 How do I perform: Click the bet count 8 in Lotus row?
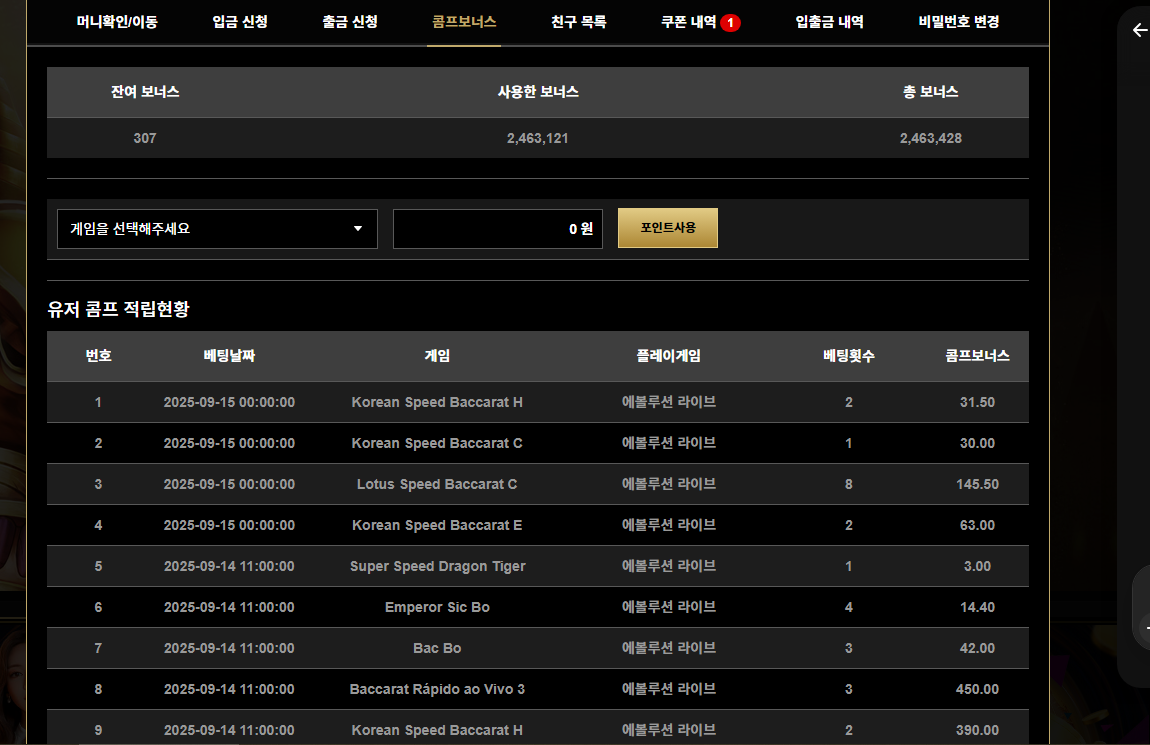tap(849, 484)
